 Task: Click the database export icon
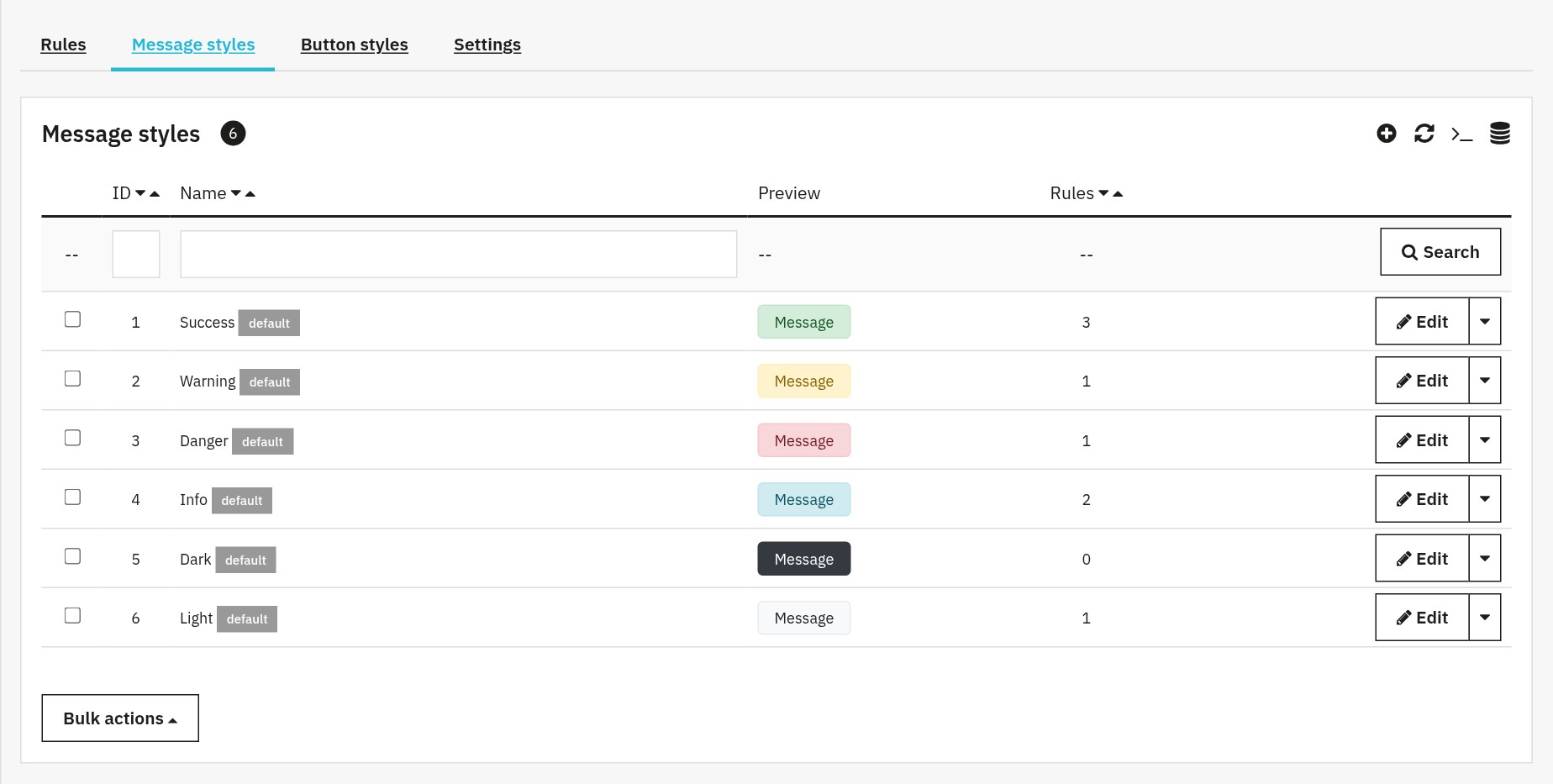point(1500,134)
